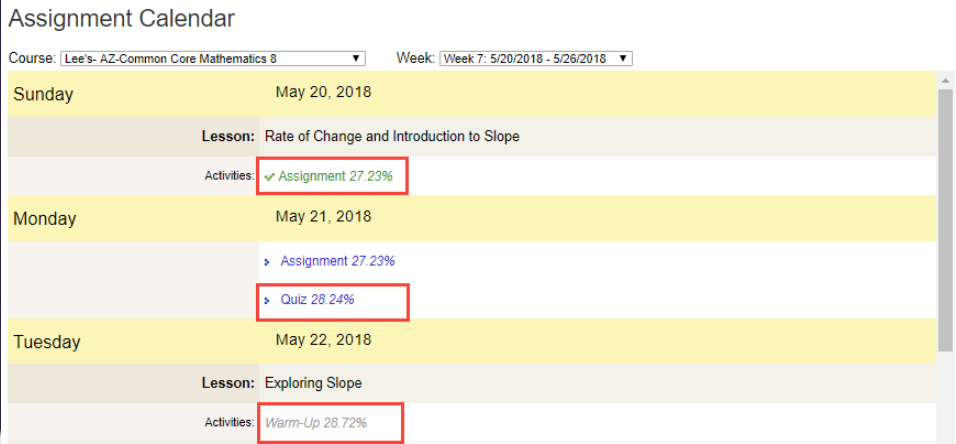Click the May 22, 2018 date
This screenshot has width=956, height=444.
(323, 340)
